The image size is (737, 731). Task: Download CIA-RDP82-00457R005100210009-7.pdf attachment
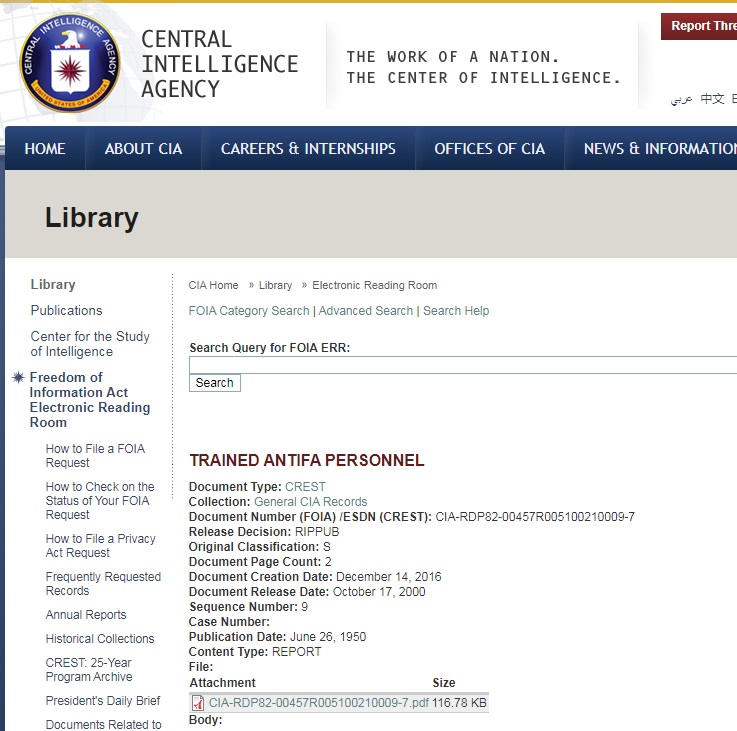click(319, 703)
